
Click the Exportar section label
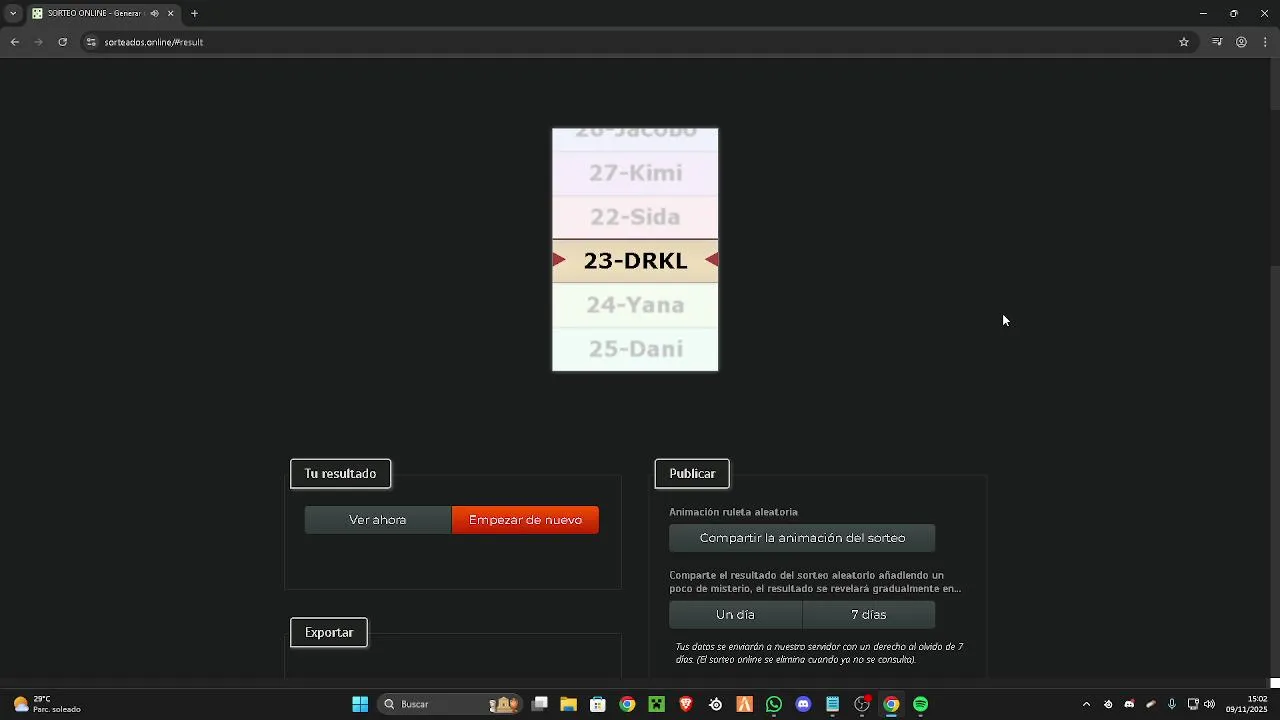tap(329, 633)
